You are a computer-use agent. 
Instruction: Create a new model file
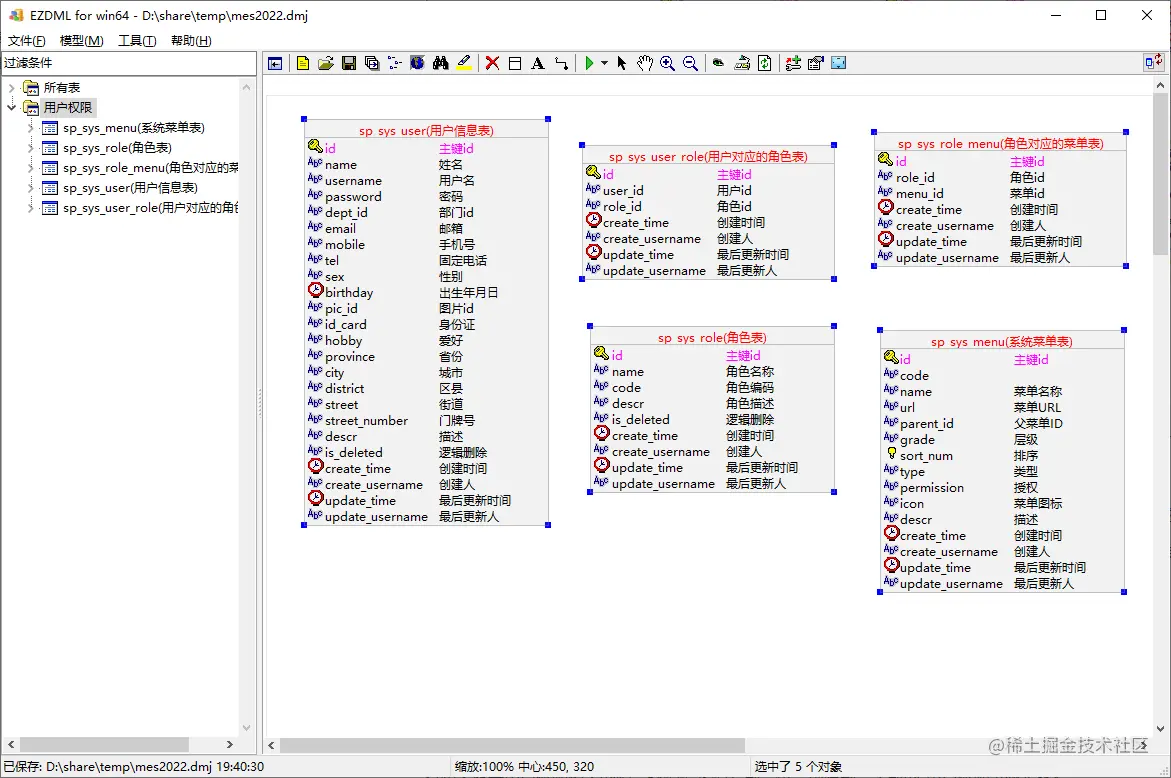pyautogui.click(x=302, y=63)
